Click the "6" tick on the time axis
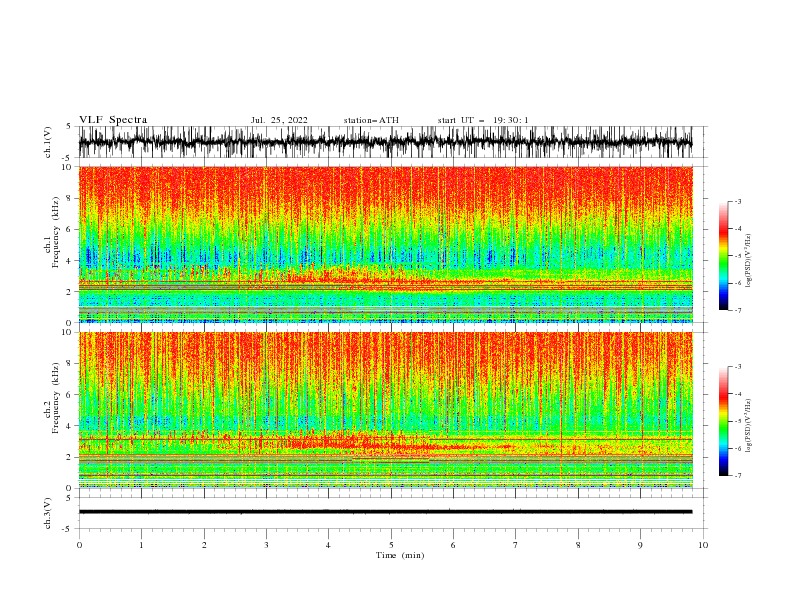 click(x=453, y=545)
